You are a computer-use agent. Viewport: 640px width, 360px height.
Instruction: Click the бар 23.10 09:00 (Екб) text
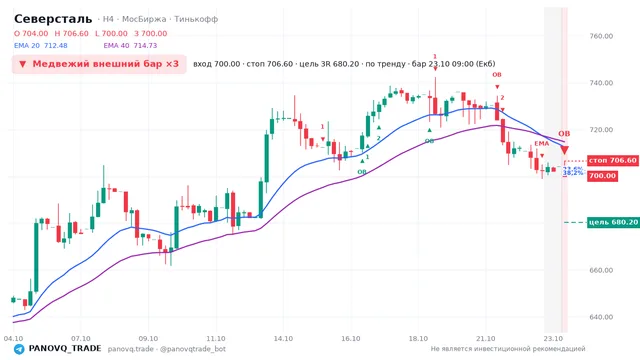point(453,64)
